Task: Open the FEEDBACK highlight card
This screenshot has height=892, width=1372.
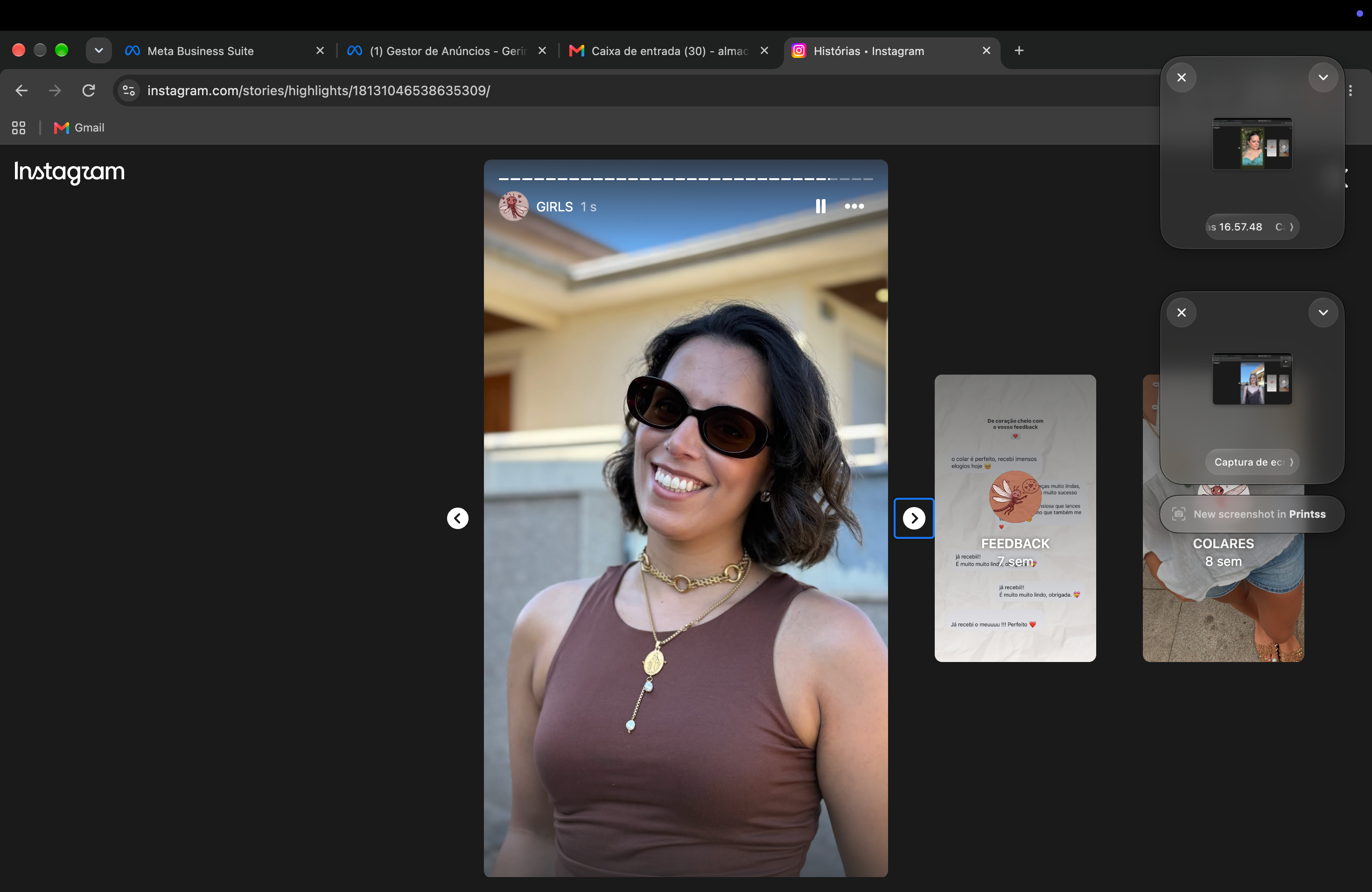Action: click(x=1015, y=518)
